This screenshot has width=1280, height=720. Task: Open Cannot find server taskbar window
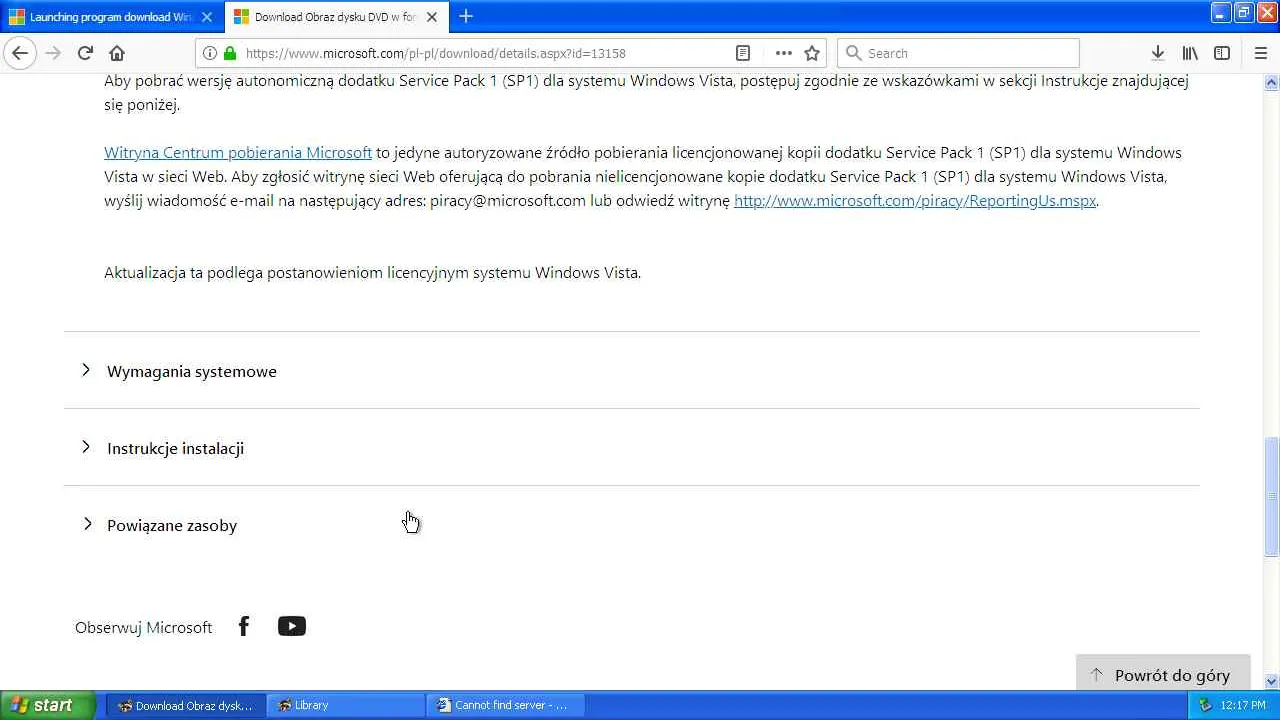(x=506, y=705)
